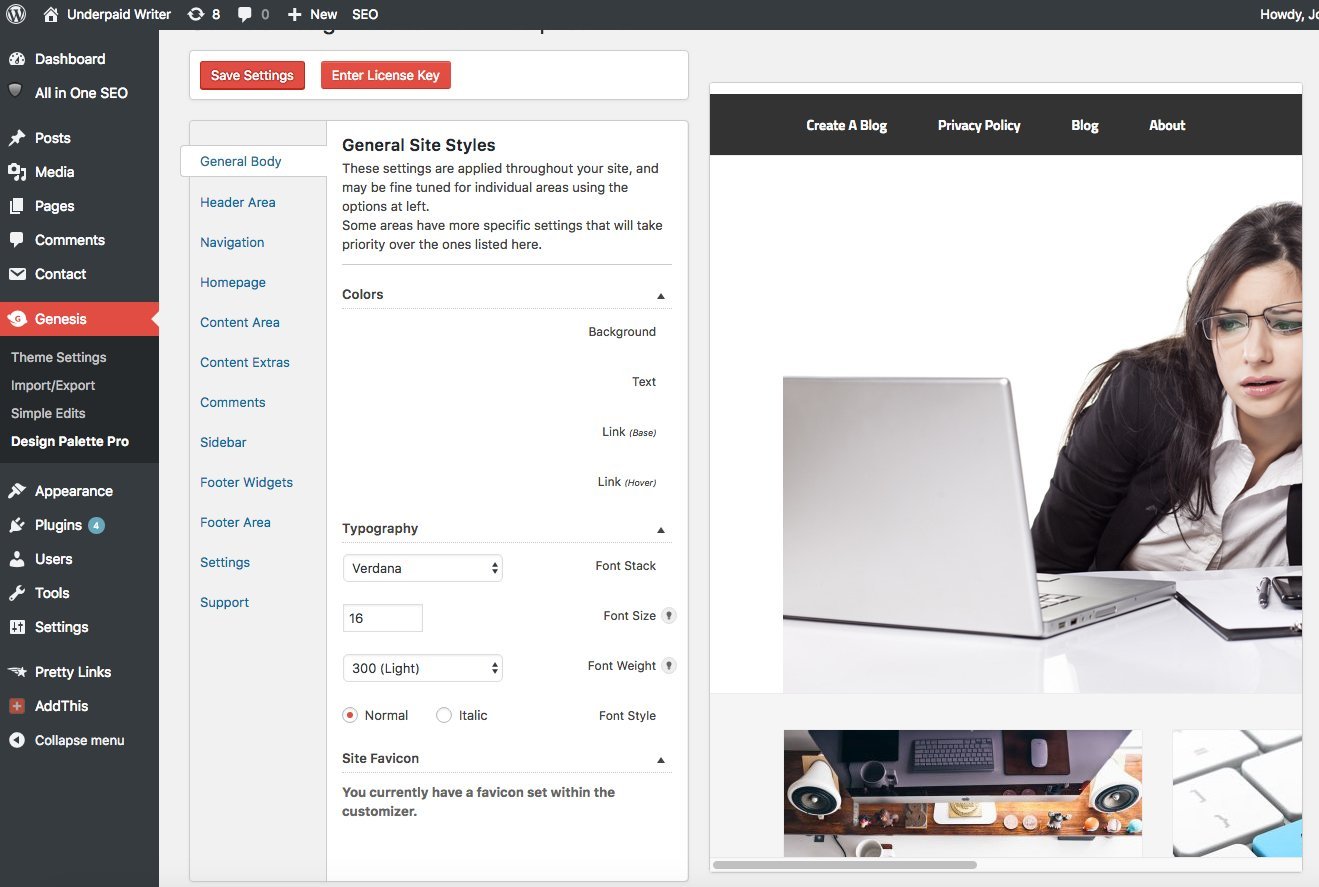Click the Dashboard gauge icon
This screenshot has height=887, width=1319.
[17, 59]
